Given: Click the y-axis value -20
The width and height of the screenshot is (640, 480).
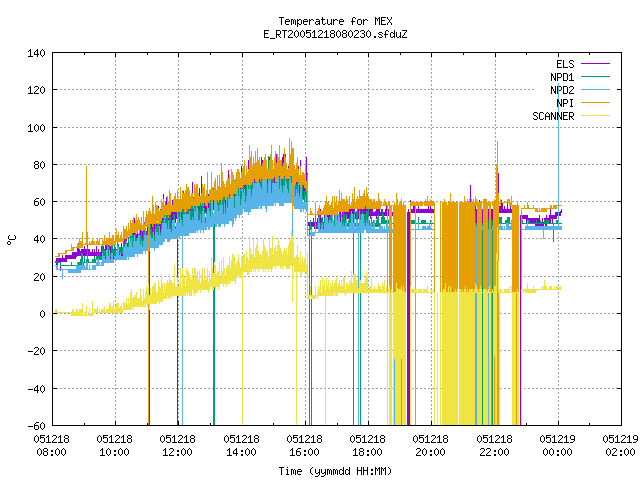Looking at the screenshot, I should [36, 351].
